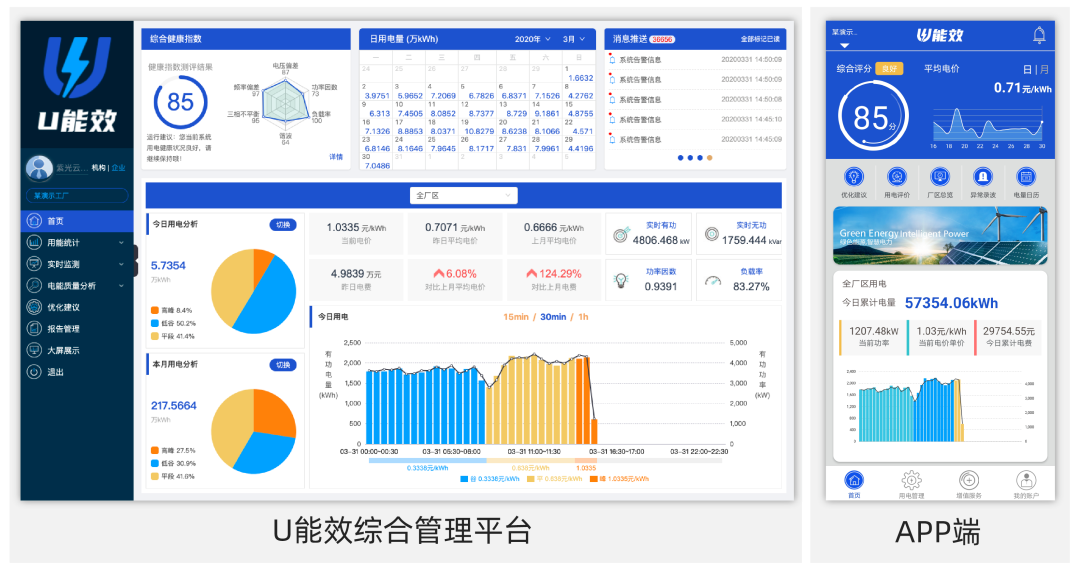Screen dimensions: 1080x569
Task: Click the 报告管理 document sidebar icon
Action: pyautogui.click(x=34, y=329)
